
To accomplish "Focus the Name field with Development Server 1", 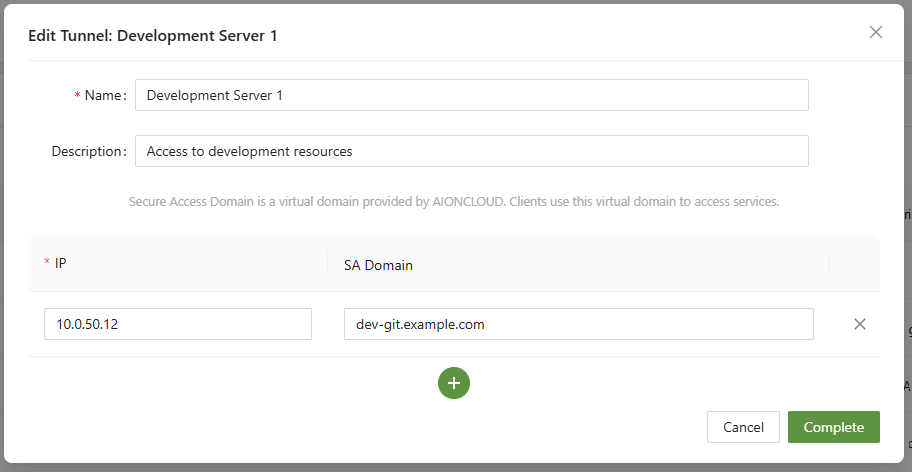I will [471, 96].
